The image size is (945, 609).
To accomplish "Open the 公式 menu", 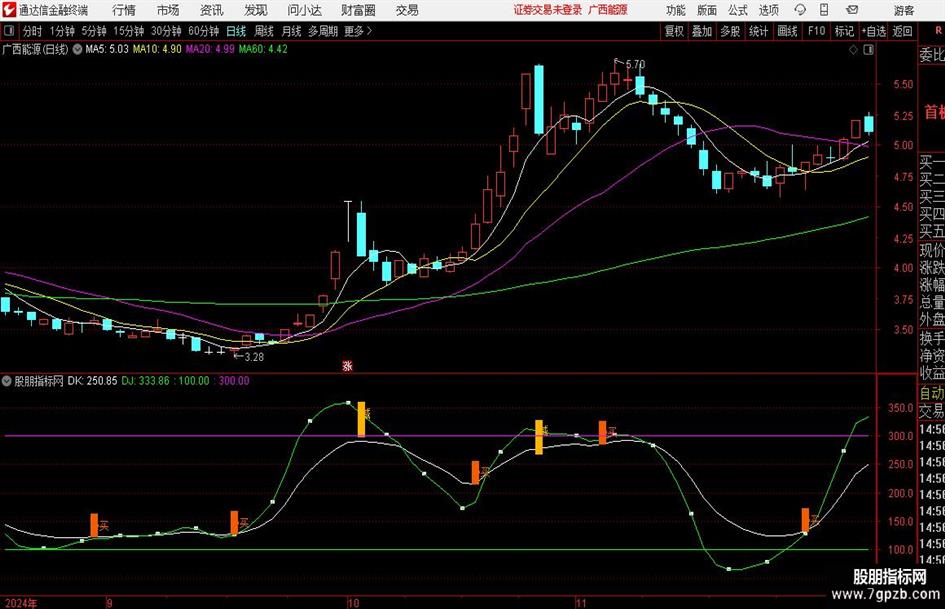I will (737, 10).
